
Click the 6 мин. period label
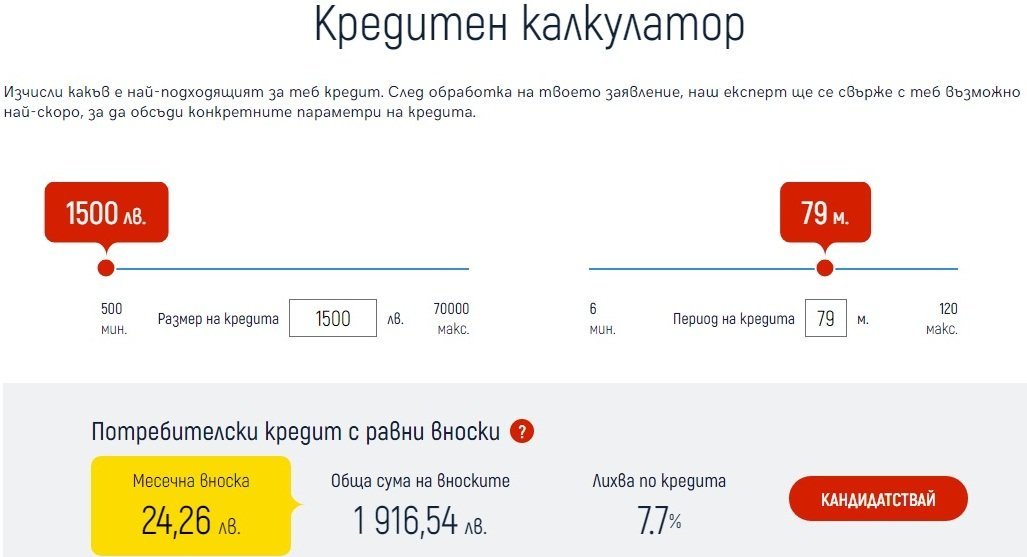click(x=602, y=319)
